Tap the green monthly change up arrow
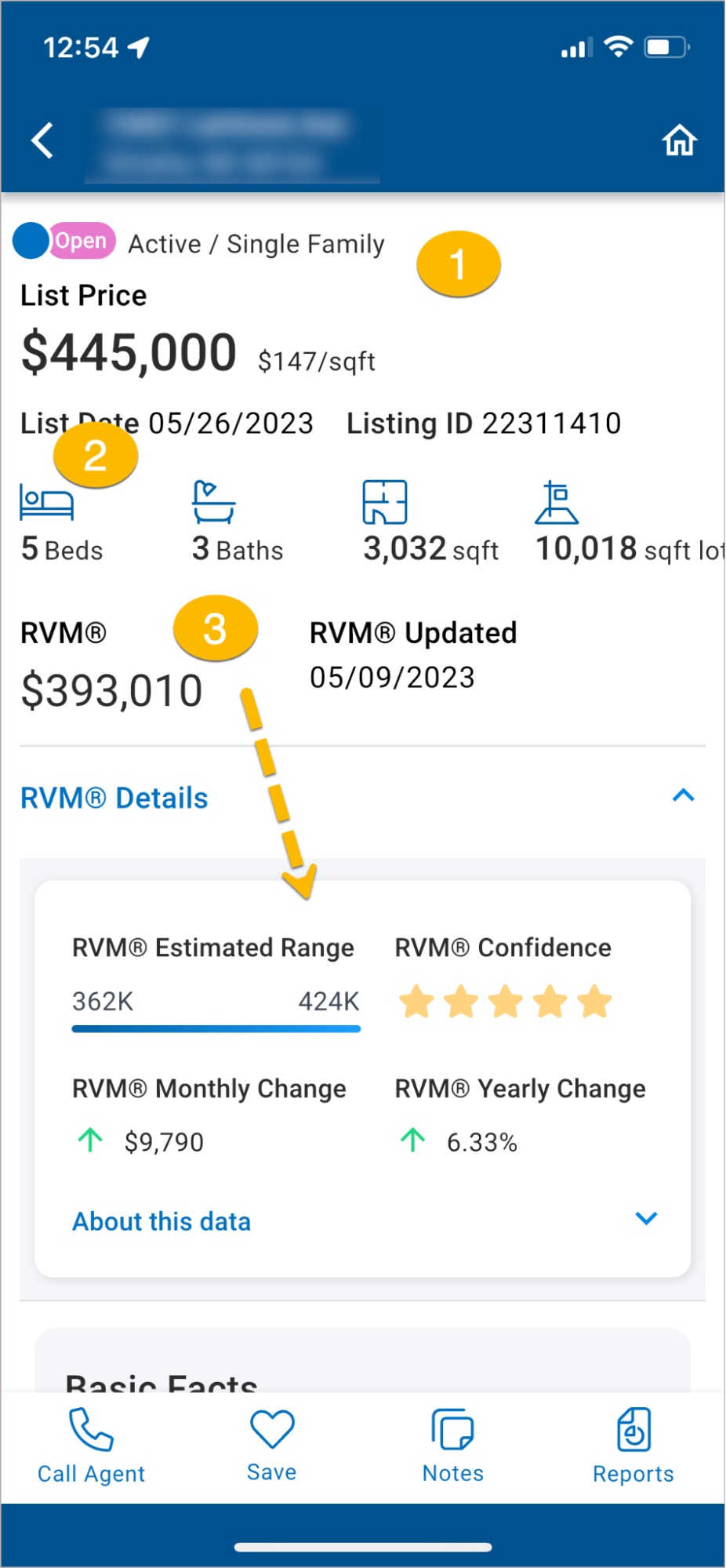The width and height of the screenshot is (726, 1568). coord(90,1140)
